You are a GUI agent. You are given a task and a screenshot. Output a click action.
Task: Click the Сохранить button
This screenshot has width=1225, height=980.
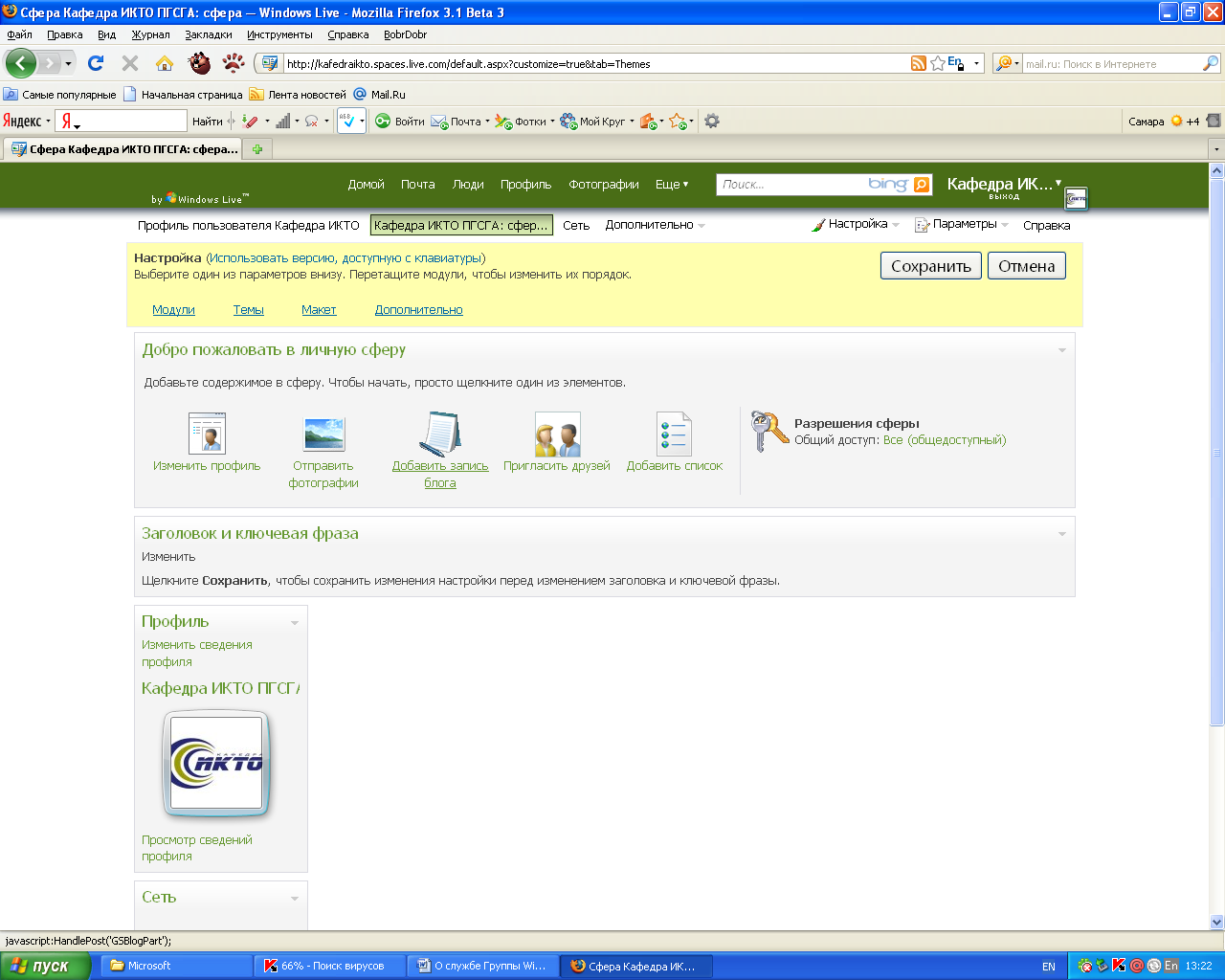coord(931,266)
